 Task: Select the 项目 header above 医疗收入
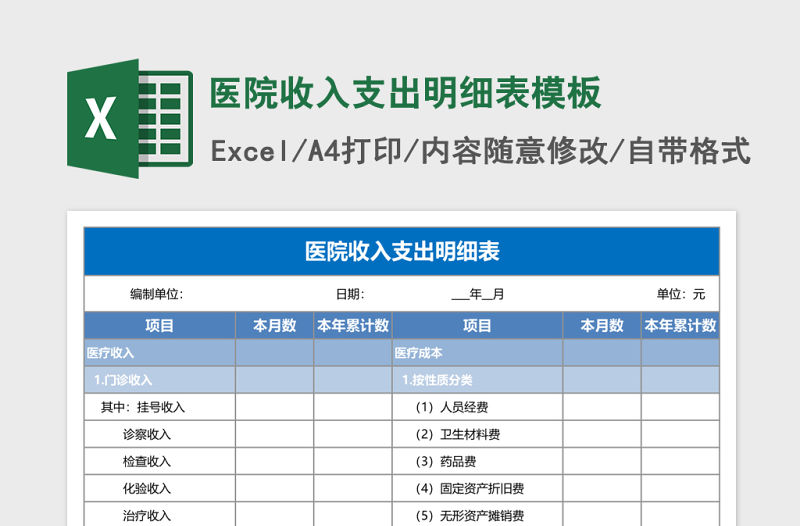pyautogui.click(x=159, y=325)
